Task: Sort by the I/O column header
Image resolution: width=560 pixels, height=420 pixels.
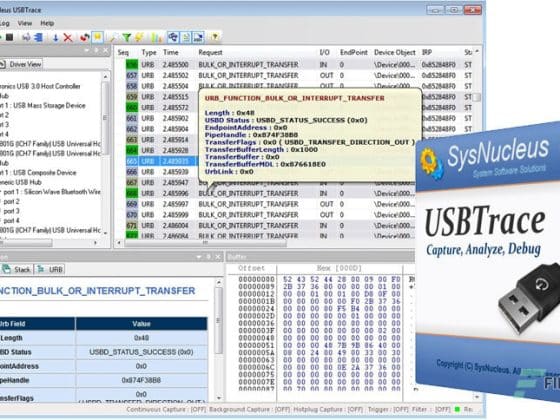Action: 324,52
